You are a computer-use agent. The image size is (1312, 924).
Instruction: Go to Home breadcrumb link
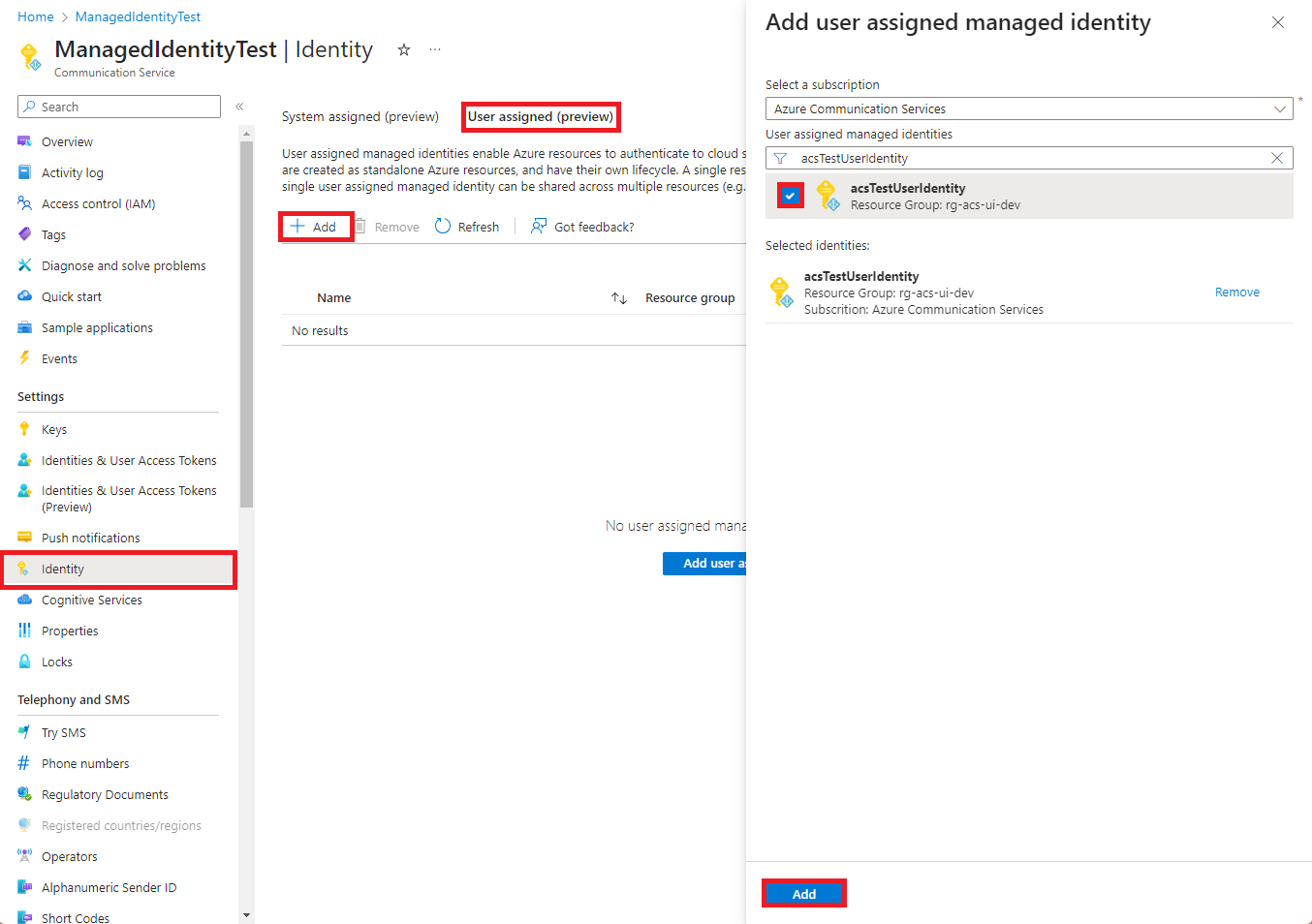click(x=36, y=16)
